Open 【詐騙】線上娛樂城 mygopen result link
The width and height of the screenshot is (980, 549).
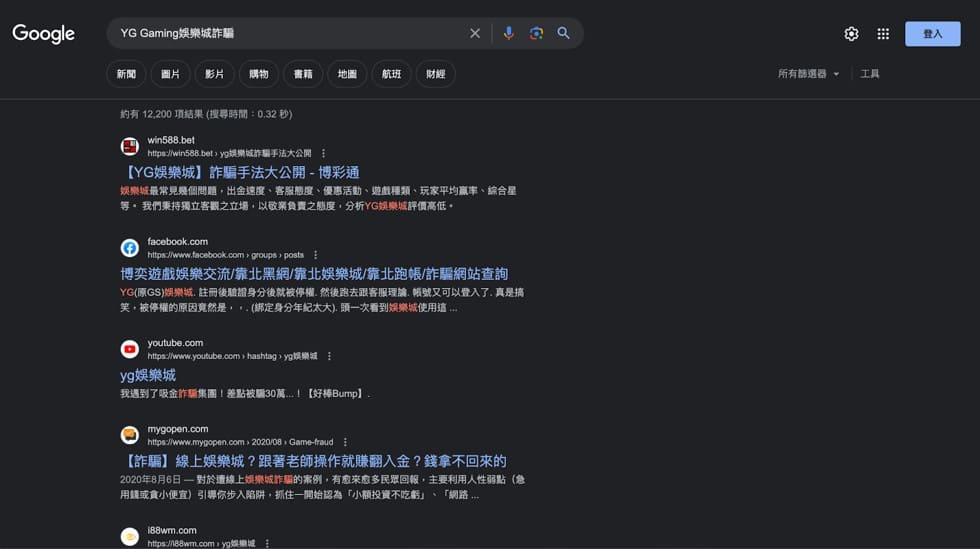(314, 461)
